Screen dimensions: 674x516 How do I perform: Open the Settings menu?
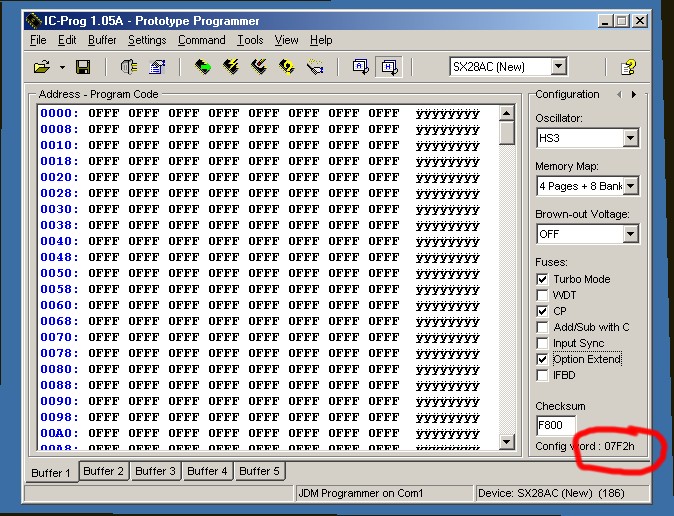pyautogui.click(x=147, y=40)
